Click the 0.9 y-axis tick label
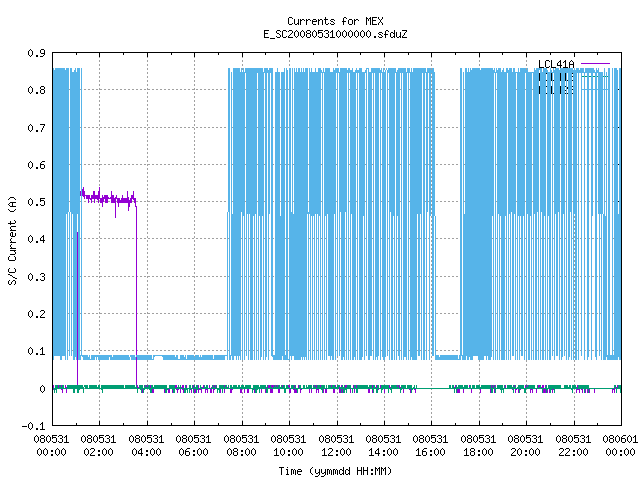Screen dimensions: 640x480 coord(36,53)
